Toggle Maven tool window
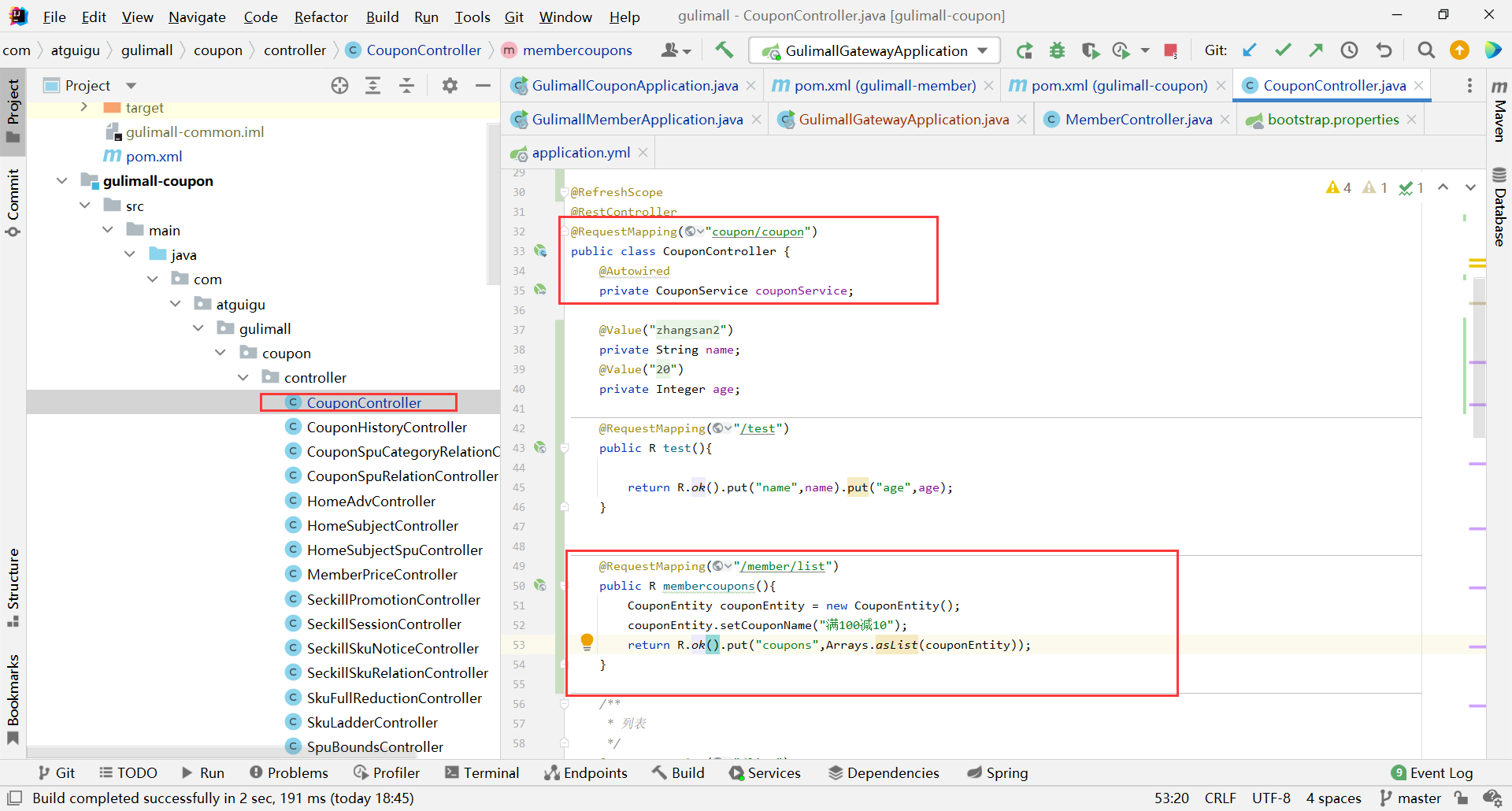Screen dimensions: 1512x811 1499,110
